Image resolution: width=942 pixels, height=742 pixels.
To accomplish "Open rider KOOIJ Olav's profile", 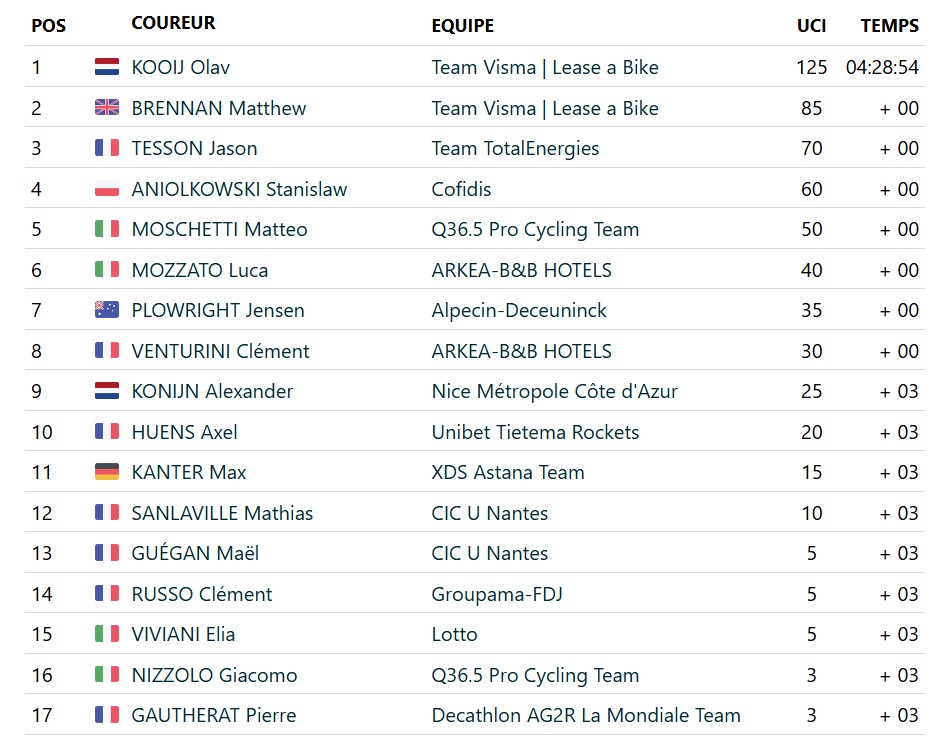I will tap(181, 67).
